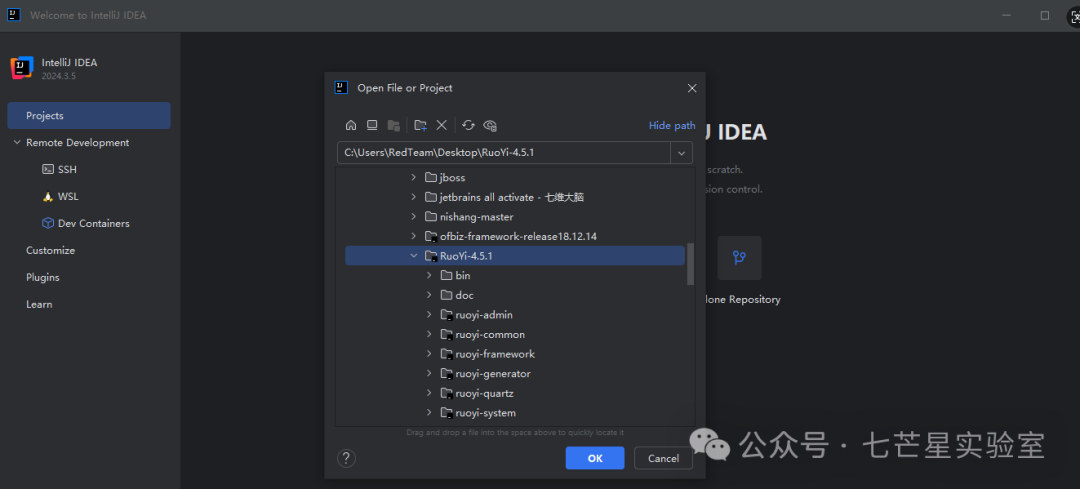This screenshot has width=1080, height=489.
Task: Click the delete (X) toolbar icon
Action: [x=442, y=125]
